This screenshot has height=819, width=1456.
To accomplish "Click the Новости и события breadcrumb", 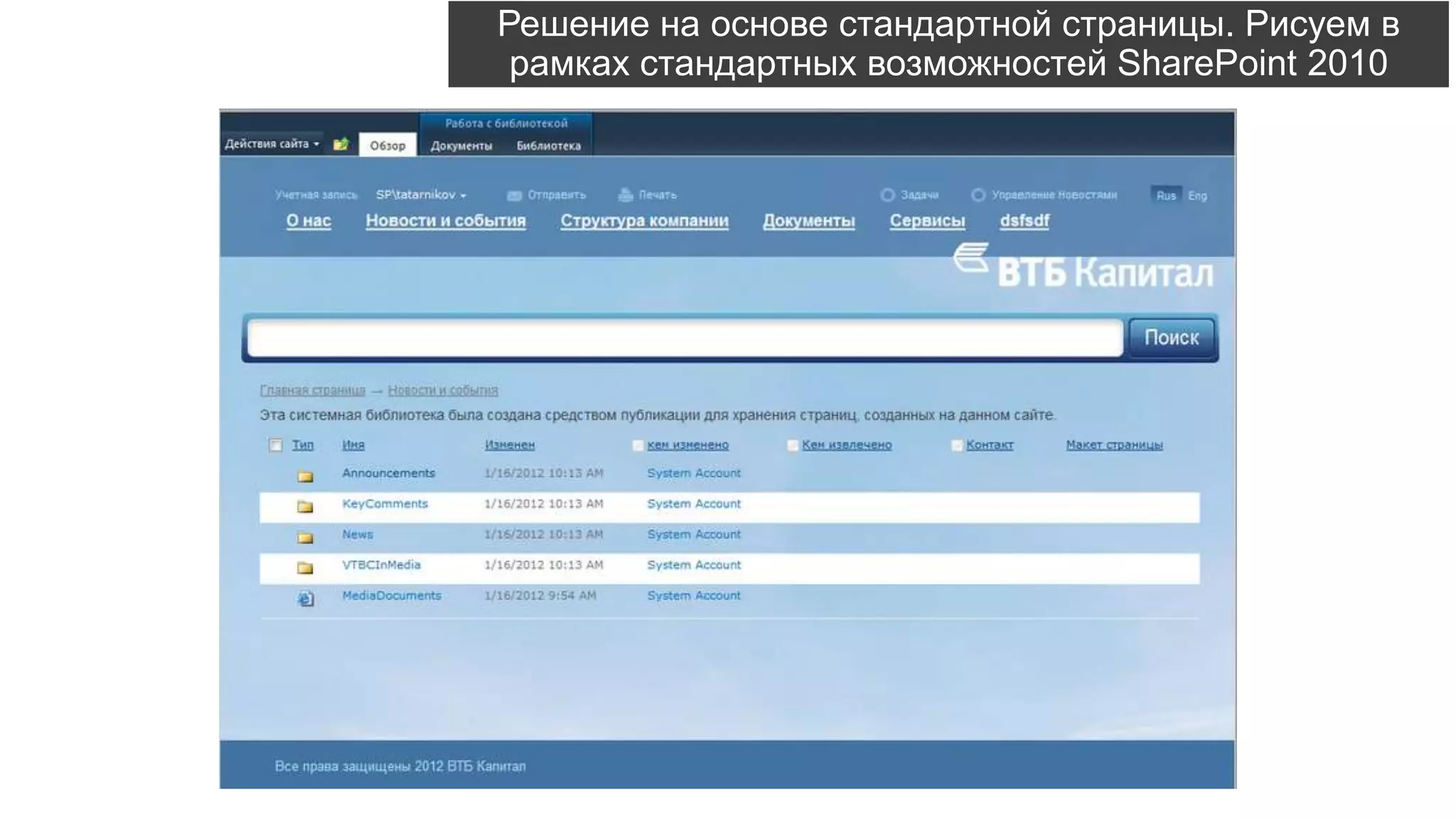I will pos(443,390).
